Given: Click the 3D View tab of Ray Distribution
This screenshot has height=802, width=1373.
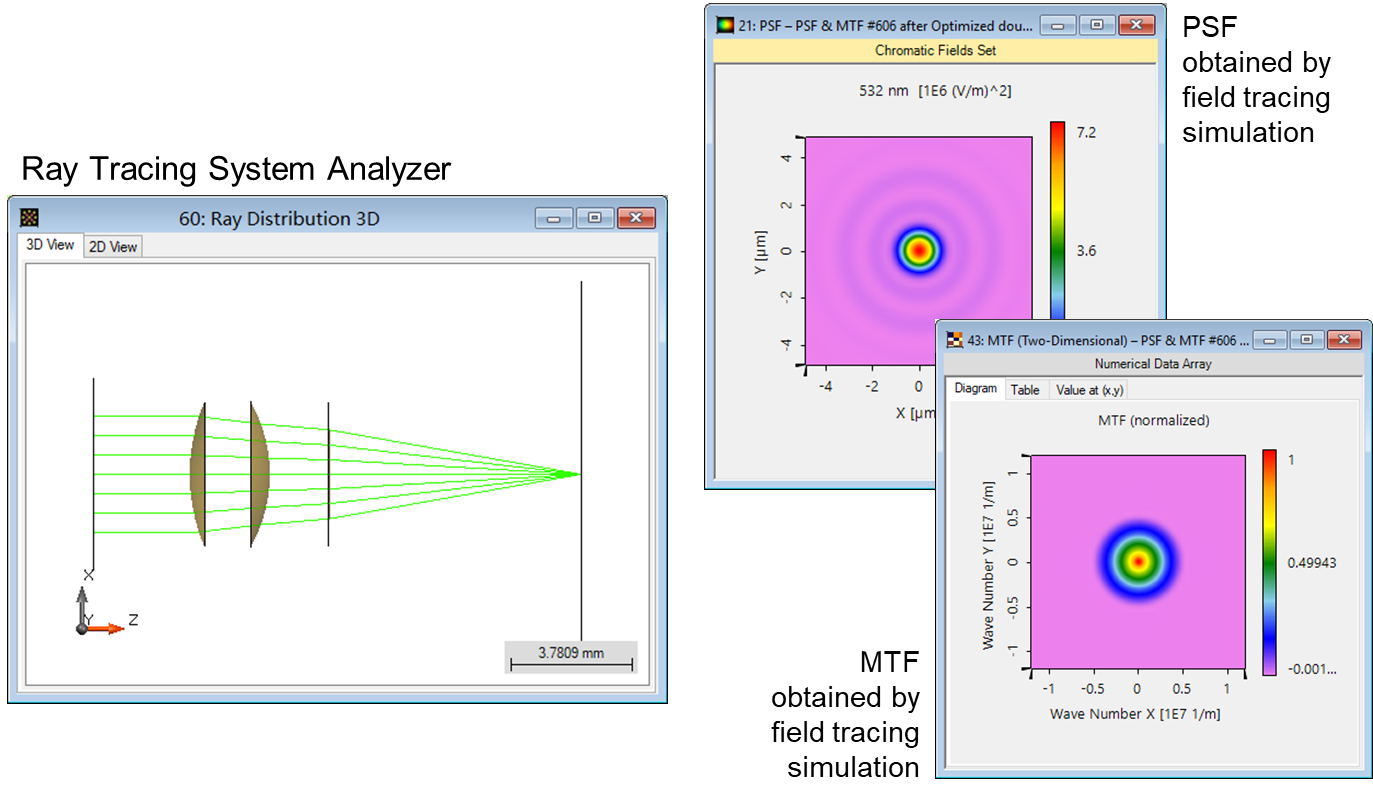Looking at the screenshot, I should point(49,244).
